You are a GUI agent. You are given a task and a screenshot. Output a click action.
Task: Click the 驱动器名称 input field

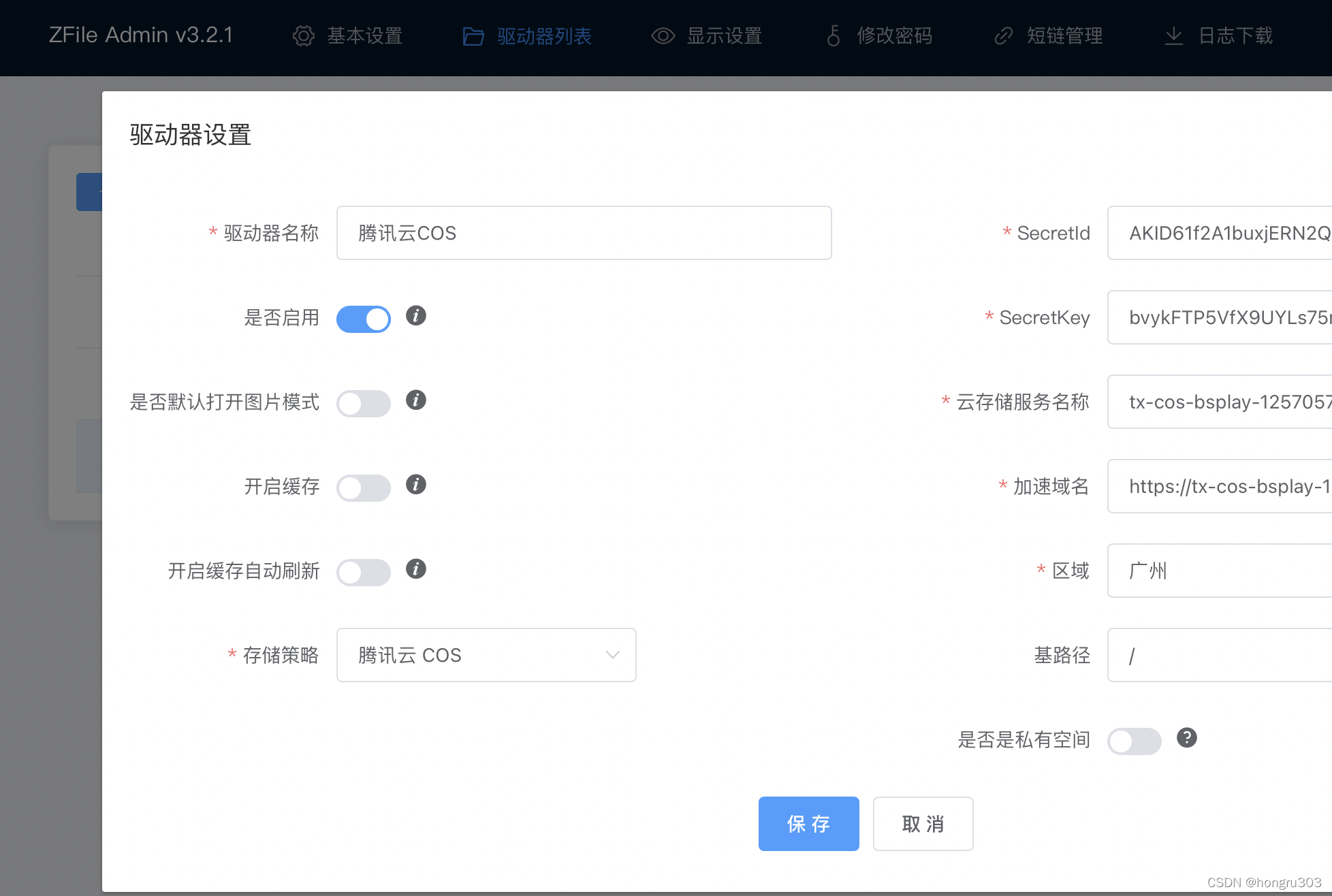coord(584,233)
